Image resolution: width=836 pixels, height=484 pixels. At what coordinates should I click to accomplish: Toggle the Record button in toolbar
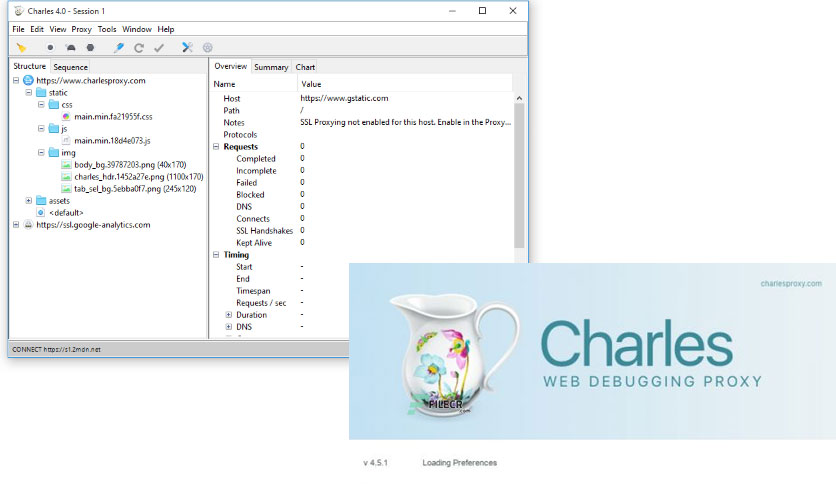coord(50,47)
